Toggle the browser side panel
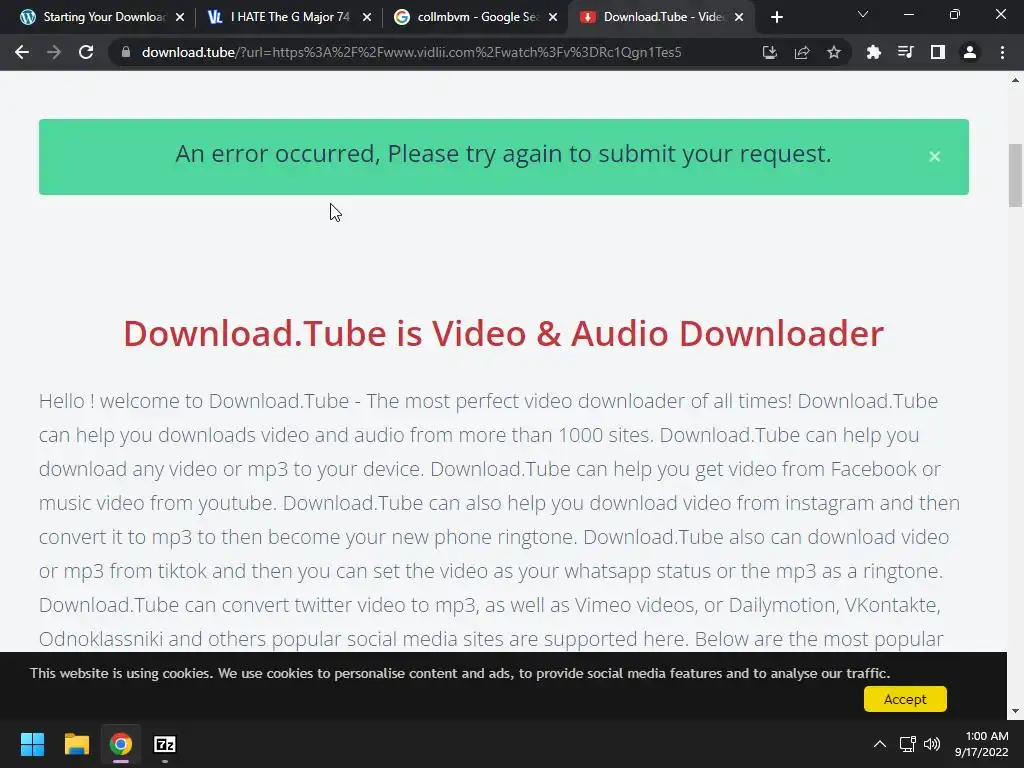The width and height of the screenshot is (1024, 768). pyautogui.click(x=937, y=52)
